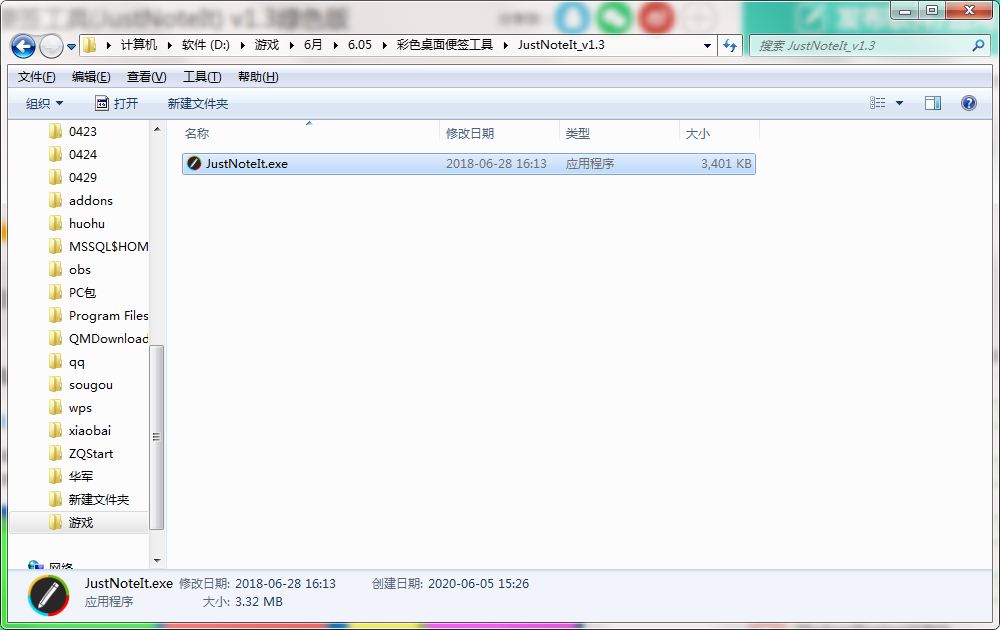Viewport: 1000px width, 630px height.
Task: Click 游戏 segment in the address path
Action: click(x=267, y=45)
